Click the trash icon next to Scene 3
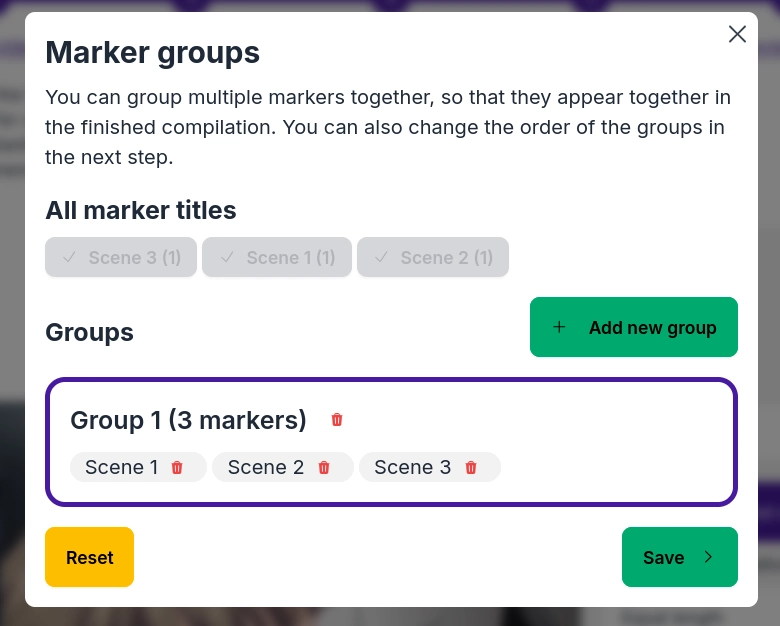This screenshot has height=626, width=780. click(x=471, y=467)
